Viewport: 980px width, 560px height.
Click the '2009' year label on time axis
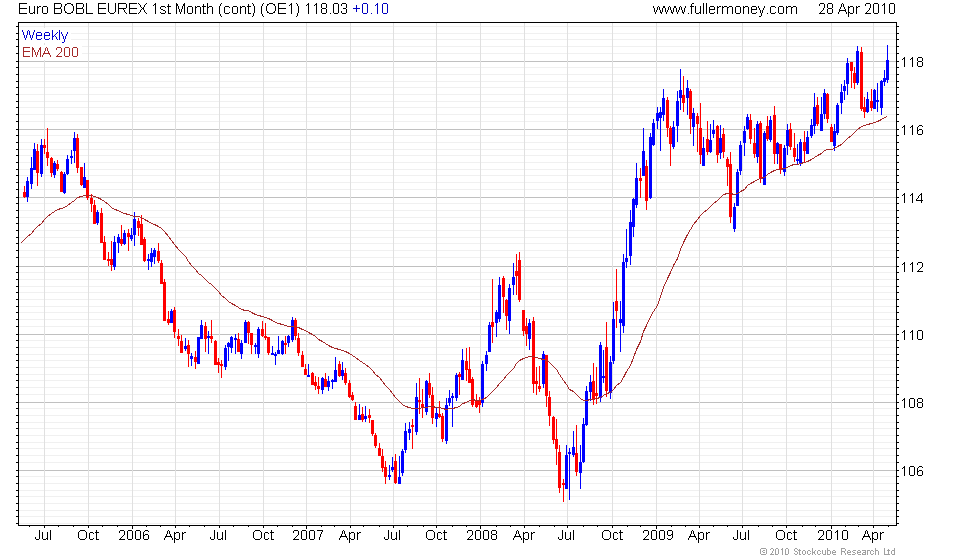(658, 535)
